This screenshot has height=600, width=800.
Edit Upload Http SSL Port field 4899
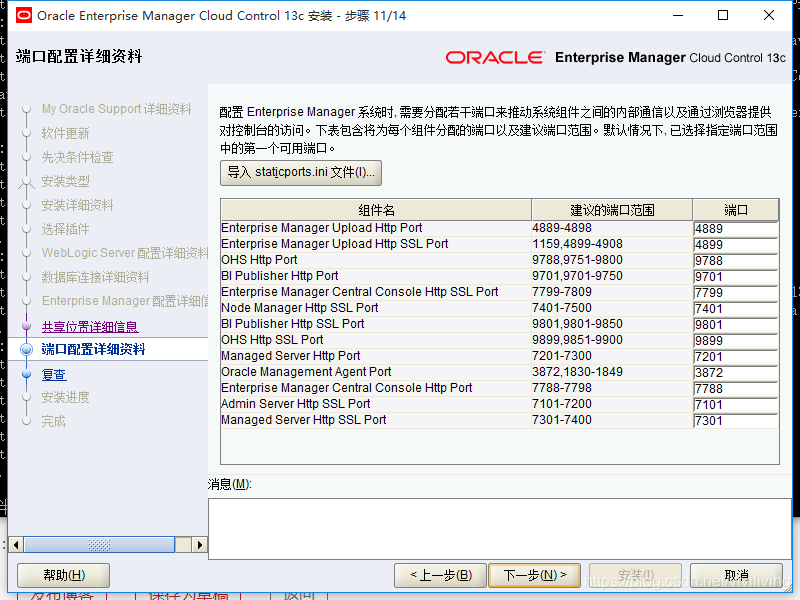736,245
